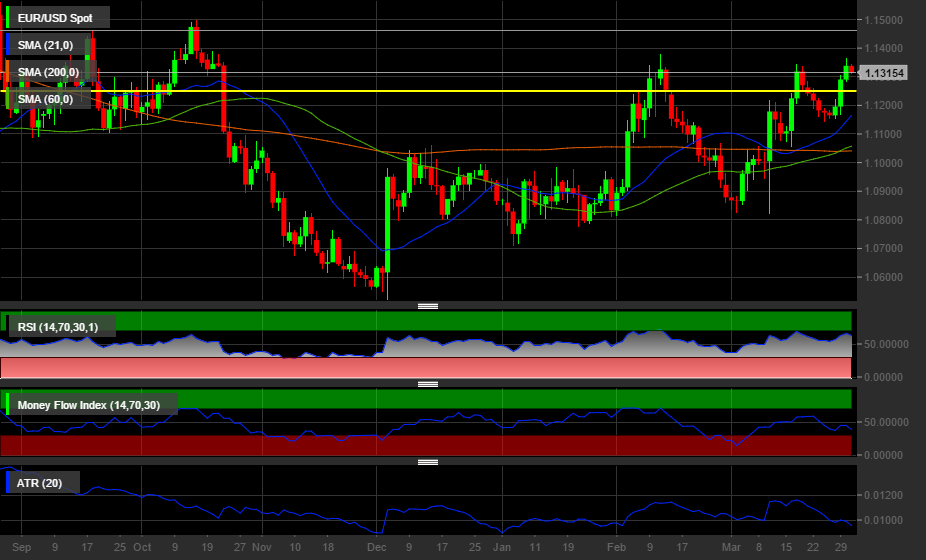Click the EUR/USD Spot legend label
926x560 pixels.
58,18
